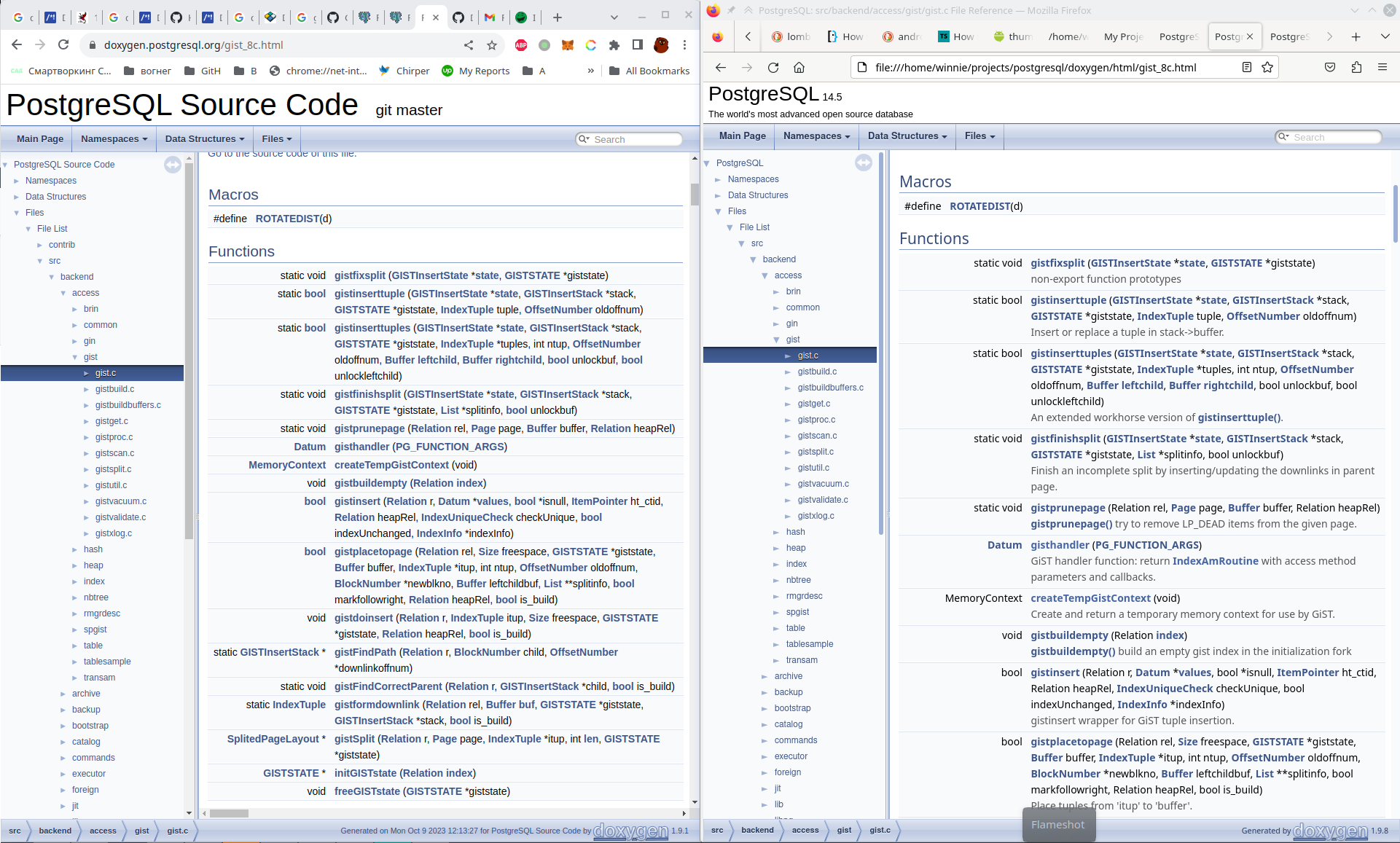Open Firefox hamburger application menu
The image size is (1400, 843).
1382,67
